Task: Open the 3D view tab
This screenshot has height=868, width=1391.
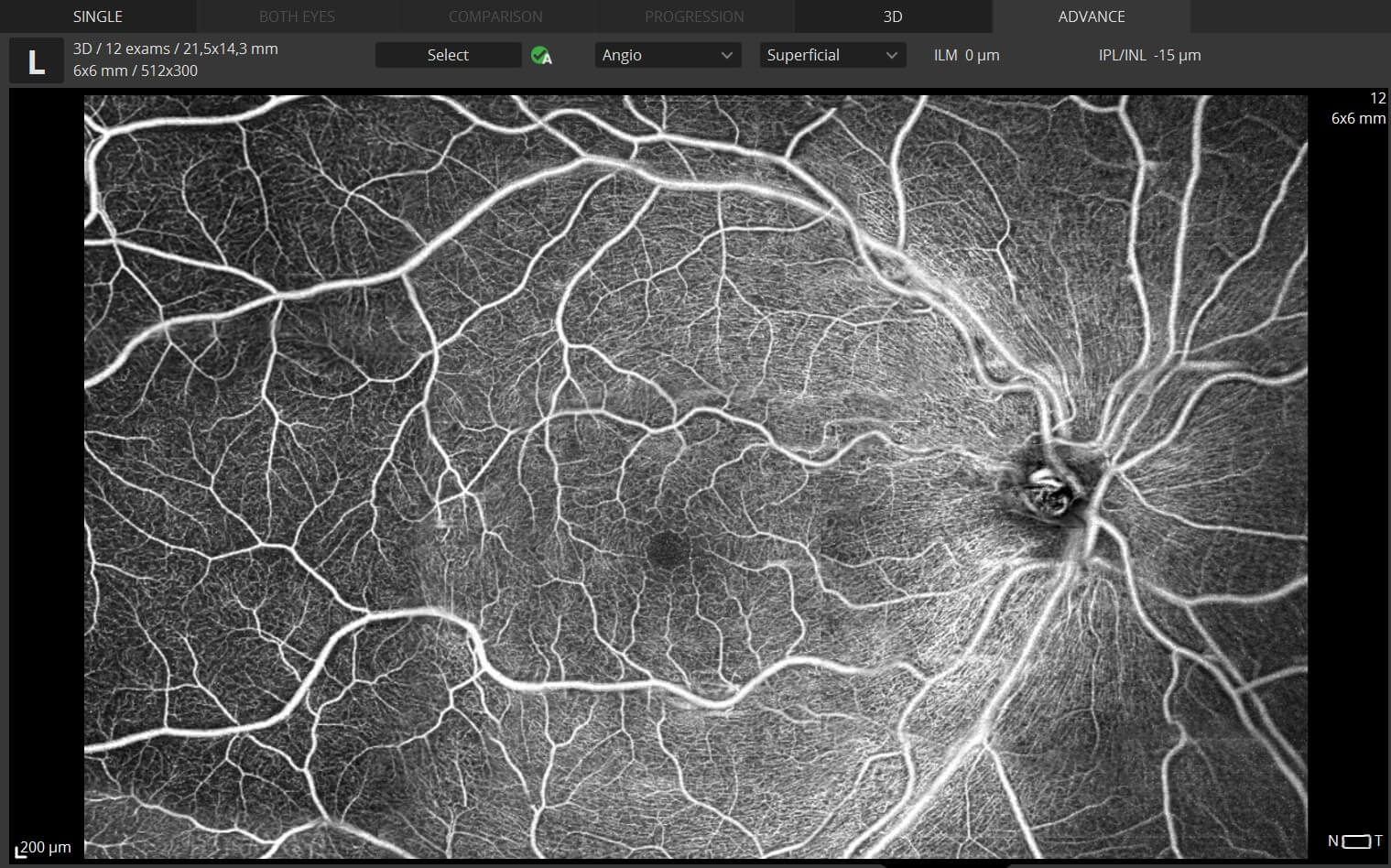Action: [892, 16]
